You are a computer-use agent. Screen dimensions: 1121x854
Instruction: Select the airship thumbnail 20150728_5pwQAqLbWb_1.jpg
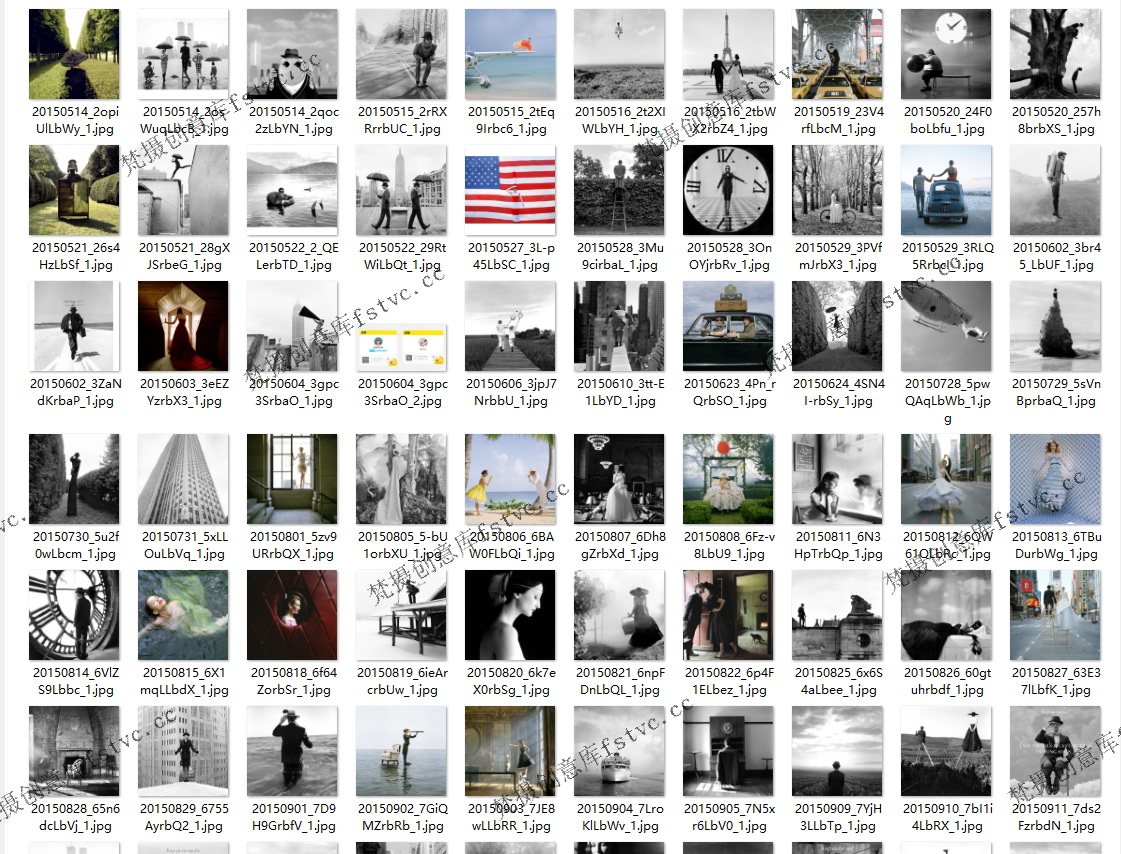(947, 326)
